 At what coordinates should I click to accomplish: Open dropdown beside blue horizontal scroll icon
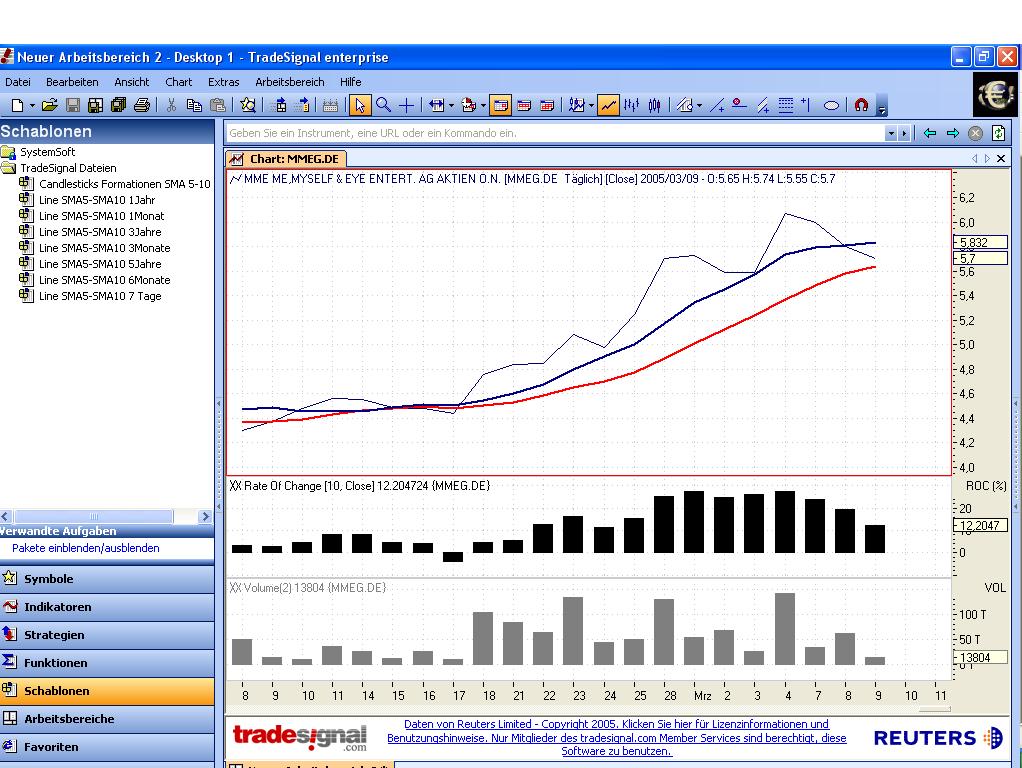[451, 106]
